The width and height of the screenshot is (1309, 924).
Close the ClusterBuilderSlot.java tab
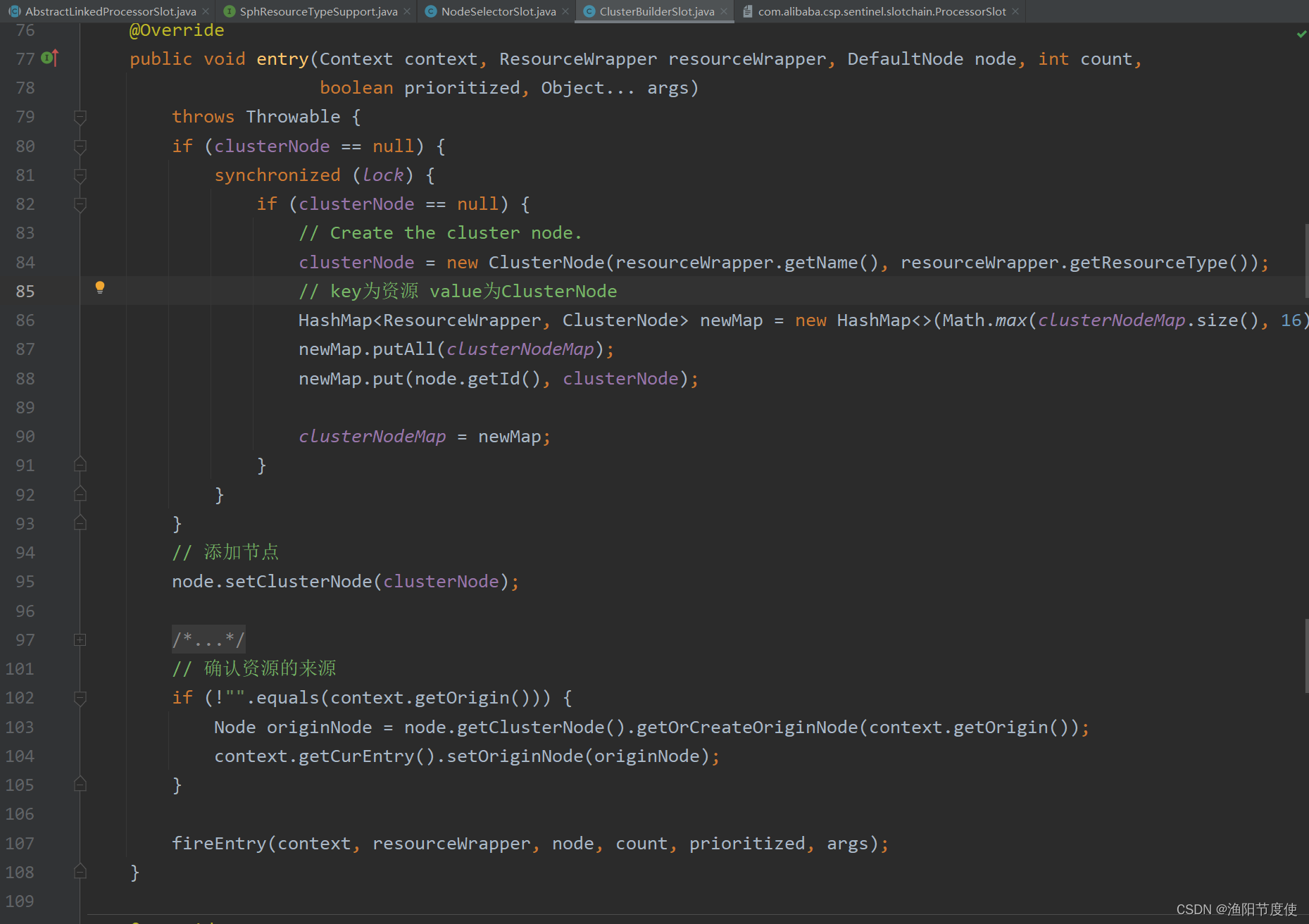pyautogui.click(x=724, y=11)
